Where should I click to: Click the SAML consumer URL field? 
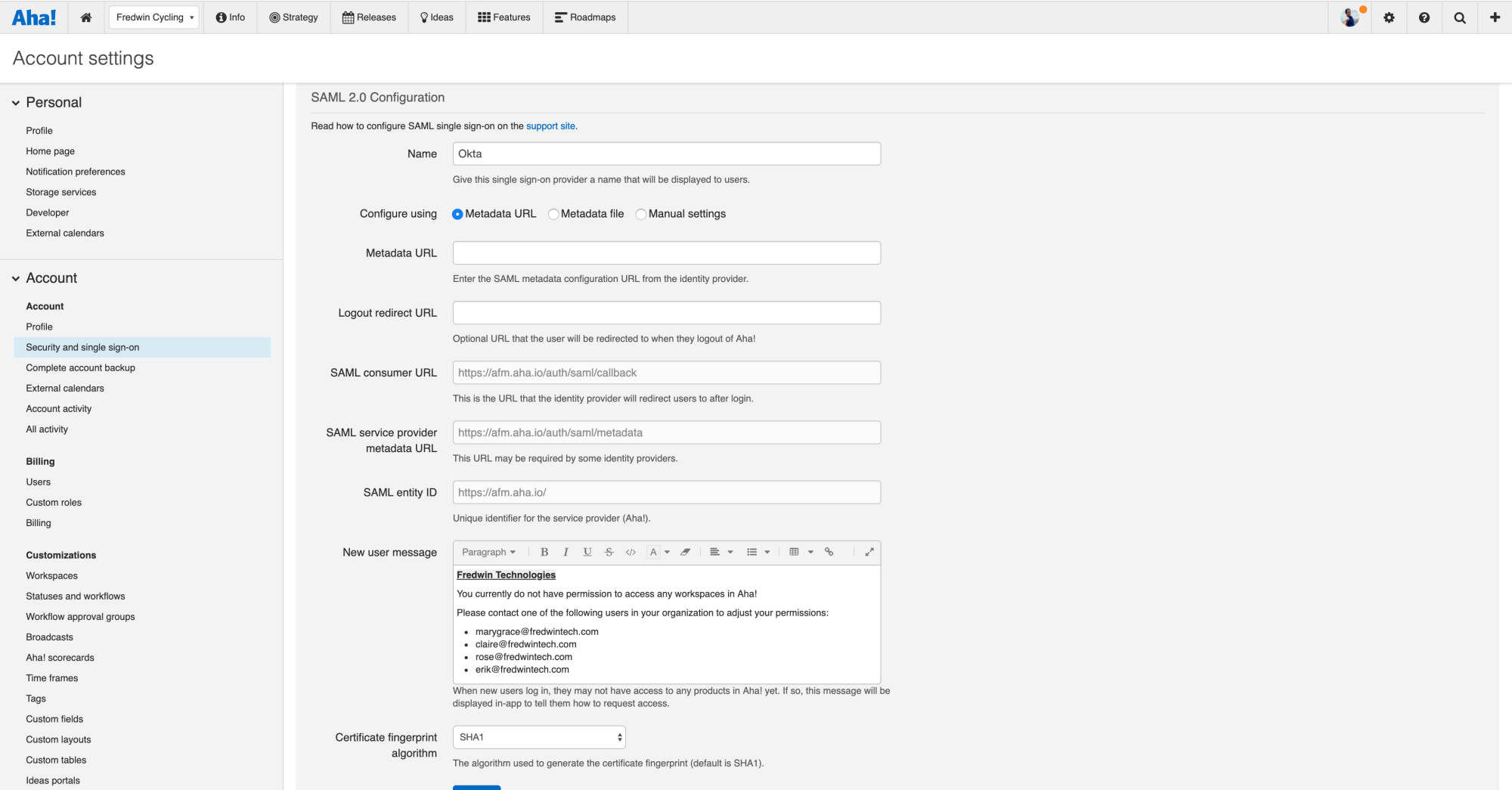[x=667, y=373]
